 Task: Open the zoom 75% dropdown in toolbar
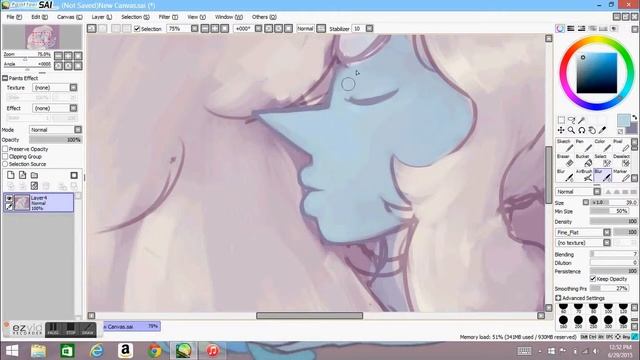tap(195, 29)
